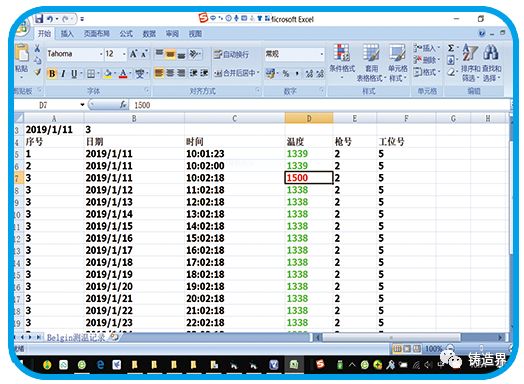
Task: Click the Format Painter brush icon
Action: point(37,72)
